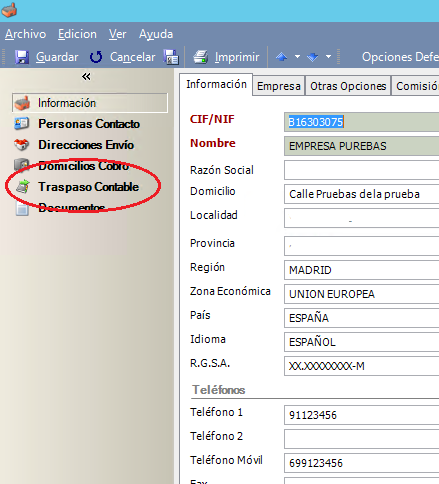Click Zona Económica field UNION EUROPEA
Viewport: 439px width, 484px height.
point(362,294)
